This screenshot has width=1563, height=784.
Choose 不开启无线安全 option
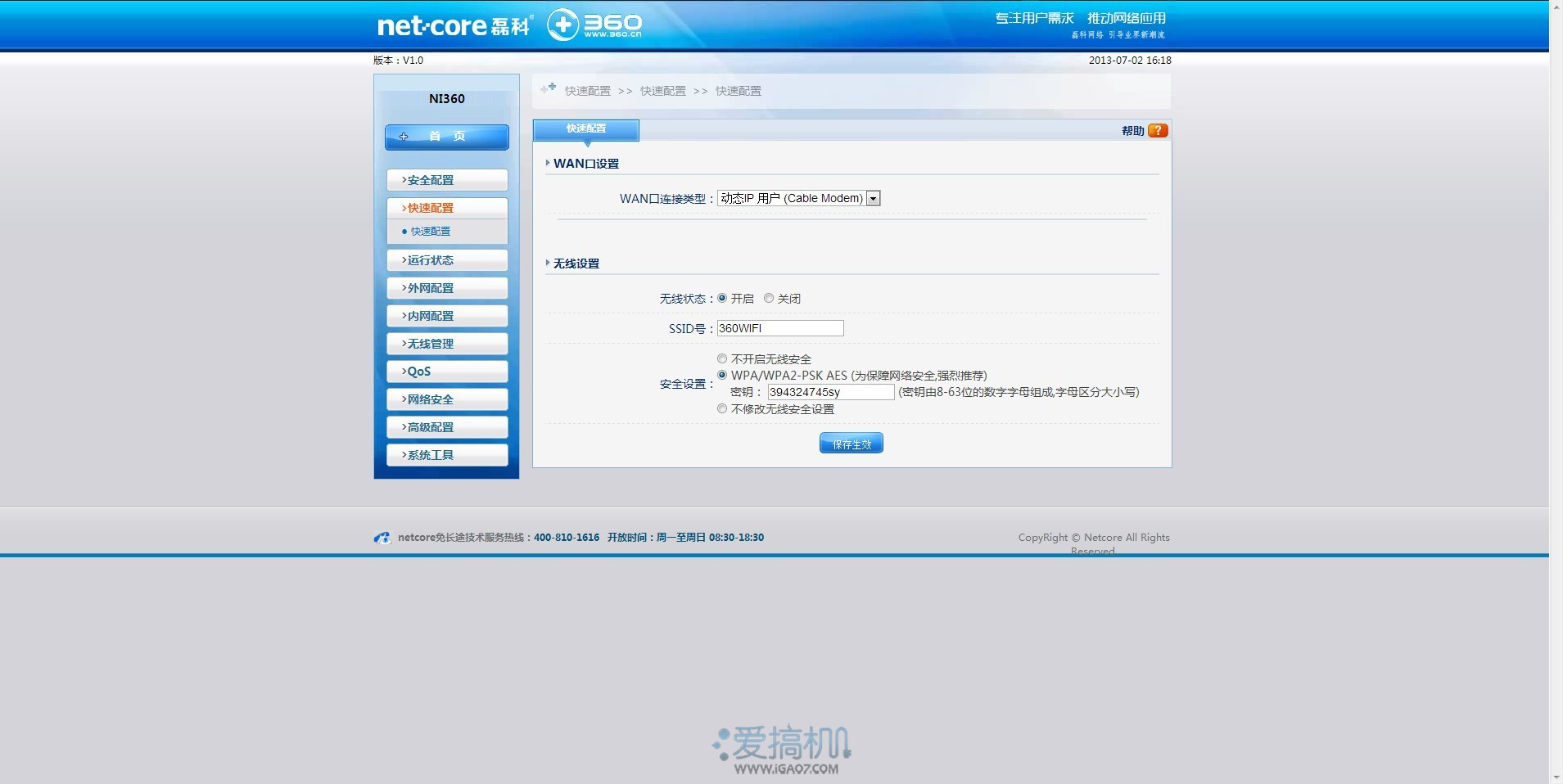[x=722, y=358]
